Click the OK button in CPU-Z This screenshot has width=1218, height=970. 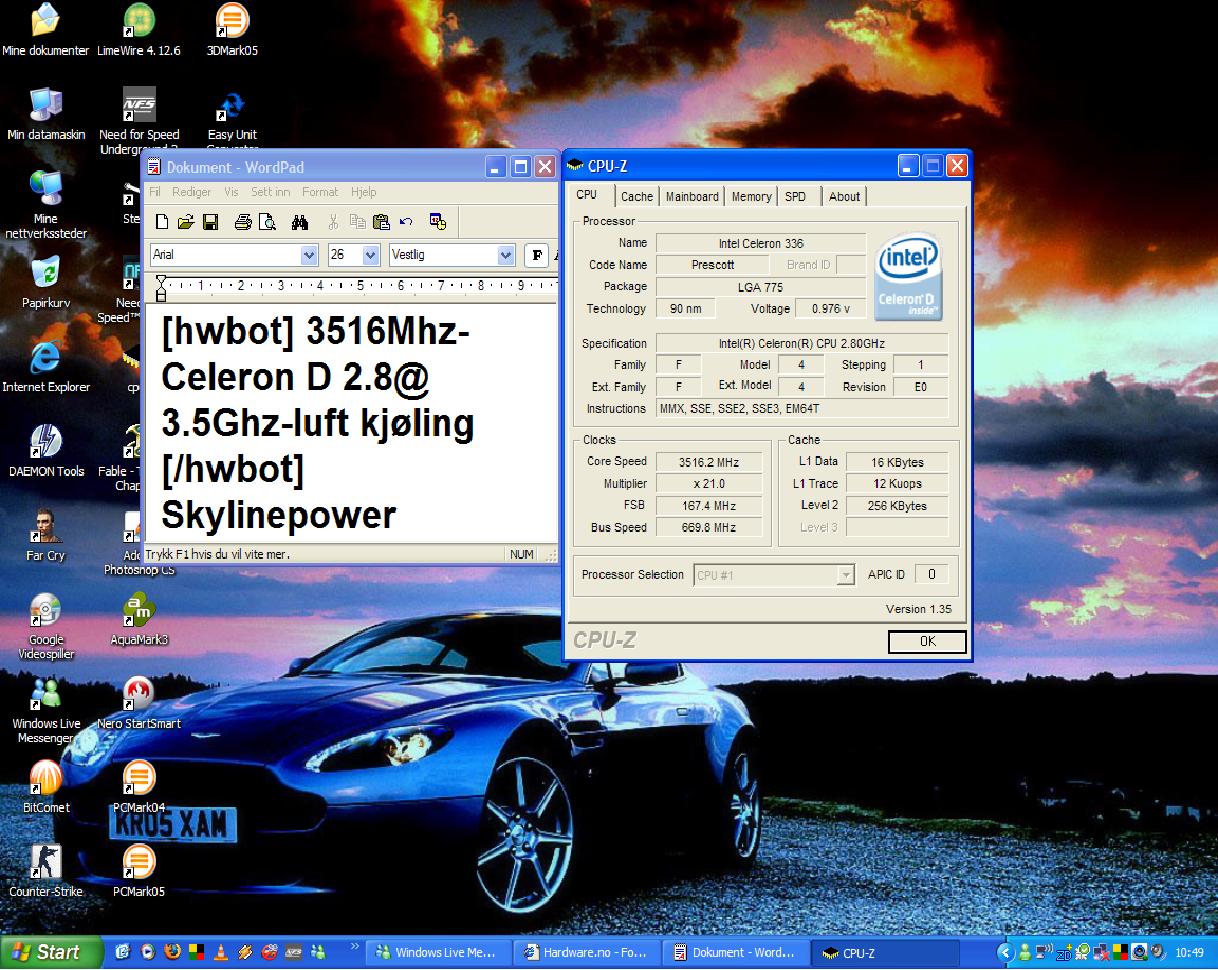[927, 642]
